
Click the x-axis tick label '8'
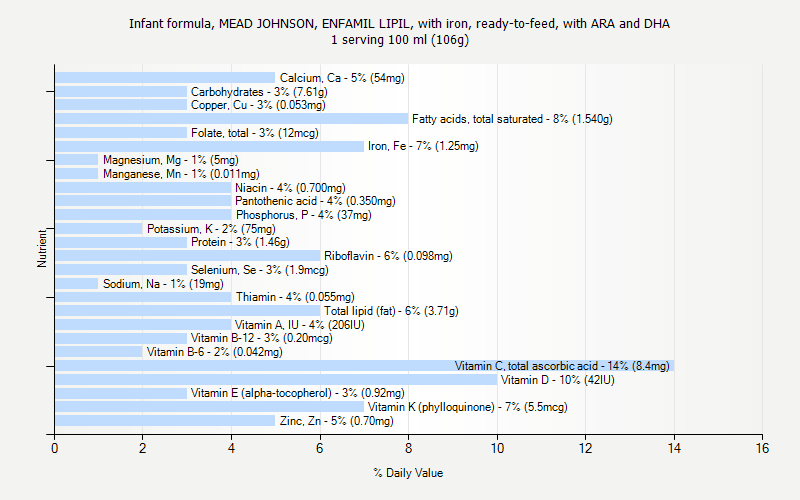click(408, 448)
